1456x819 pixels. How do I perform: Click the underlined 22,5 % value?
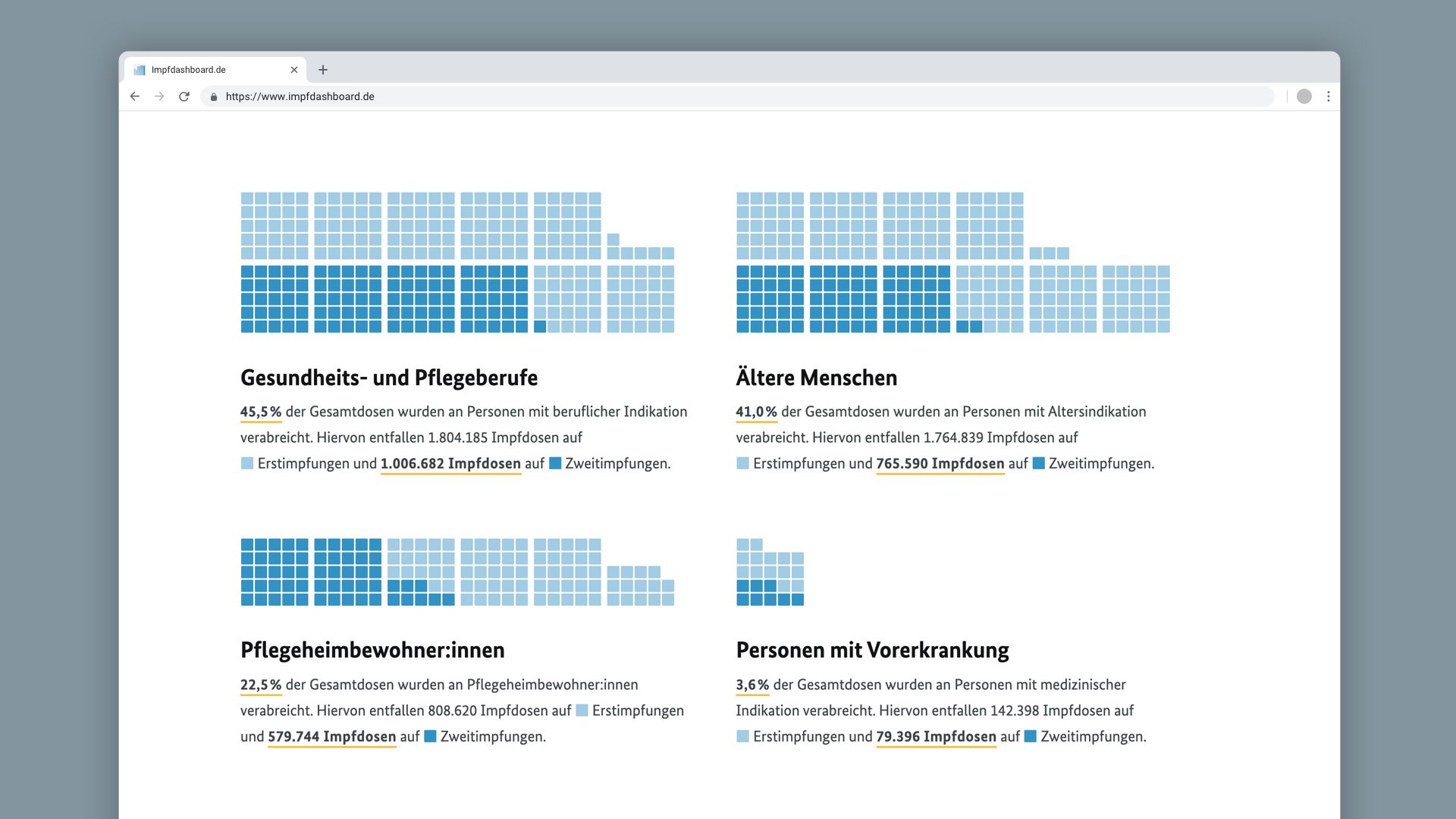[x=261, y=685]
